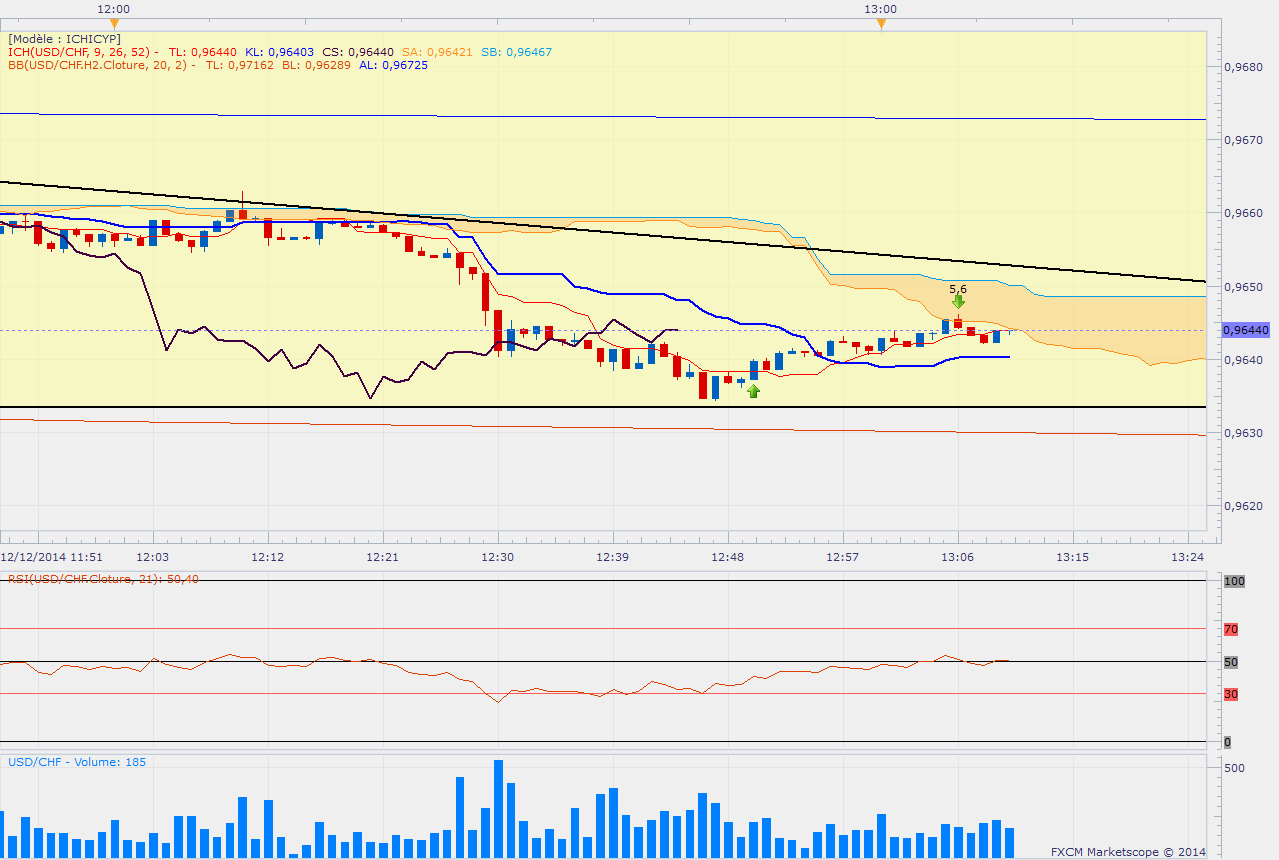
Task: Click the green up-arrow buy signal marker
Action: click(753, 391)
